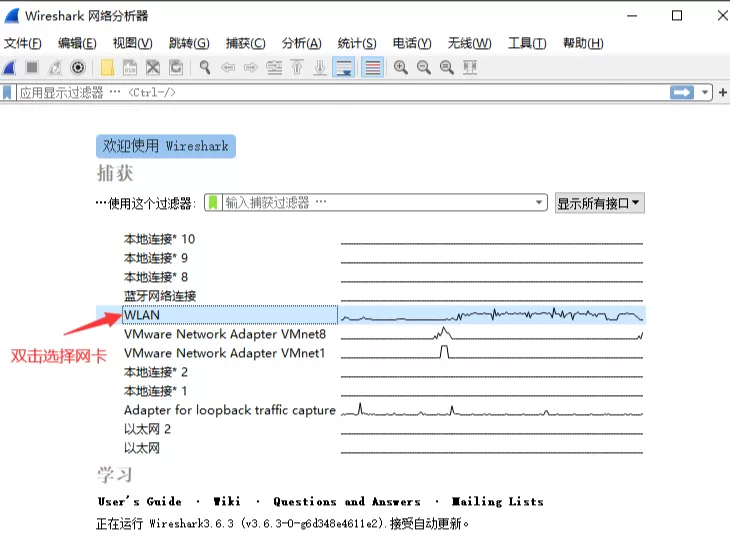Open the Wiki link
Image resolution: width=730 pixels, height=537 pixels.
point(227,502)
